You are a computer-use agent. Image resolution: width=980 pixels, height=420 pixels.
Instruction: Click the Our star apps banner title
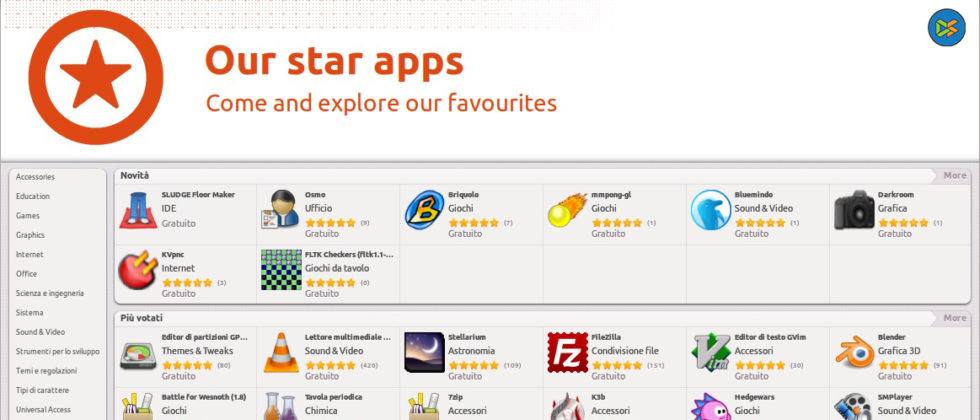(334, 62)
